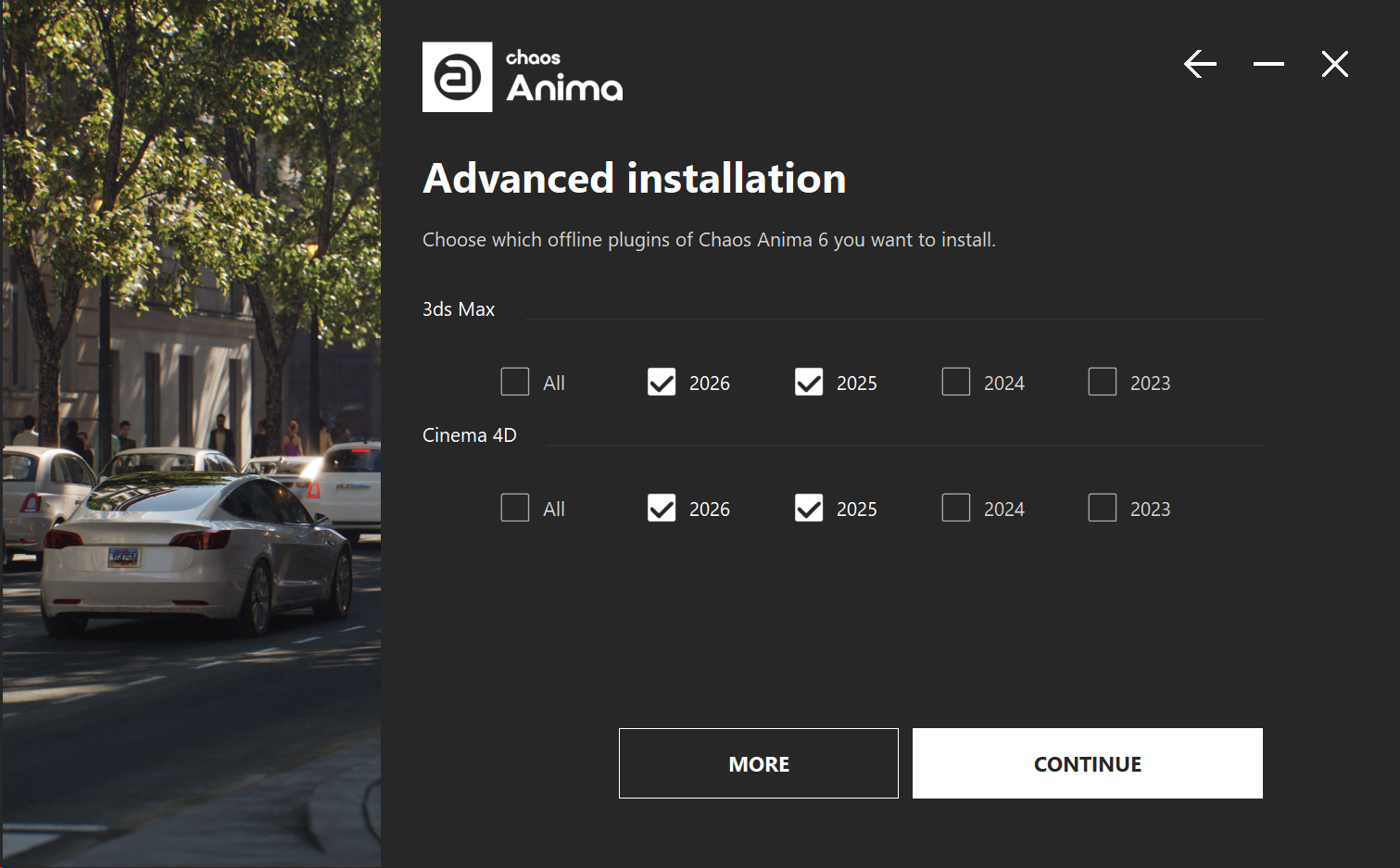Check 2024 under Cinema 4D
1400x868 pixels.
pyautogui.click(x=955, y=508)
